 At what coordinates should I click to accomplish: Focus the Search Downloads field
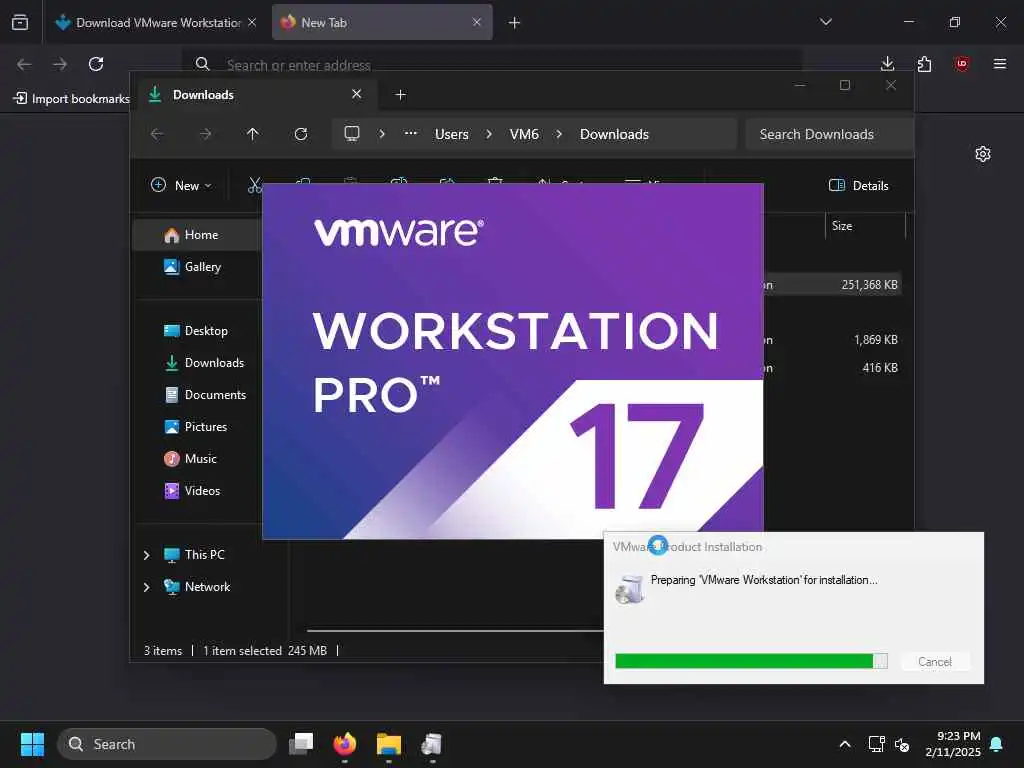click(829, 134)
